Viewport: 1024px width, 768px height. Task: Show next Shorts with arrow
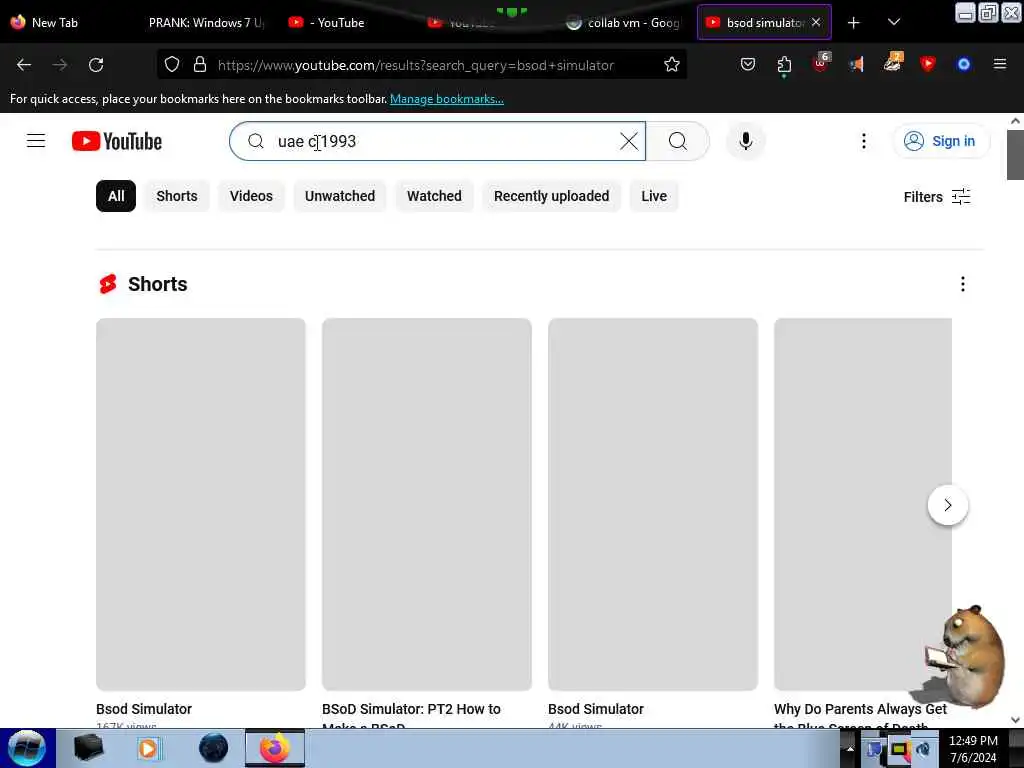(948, 505)
